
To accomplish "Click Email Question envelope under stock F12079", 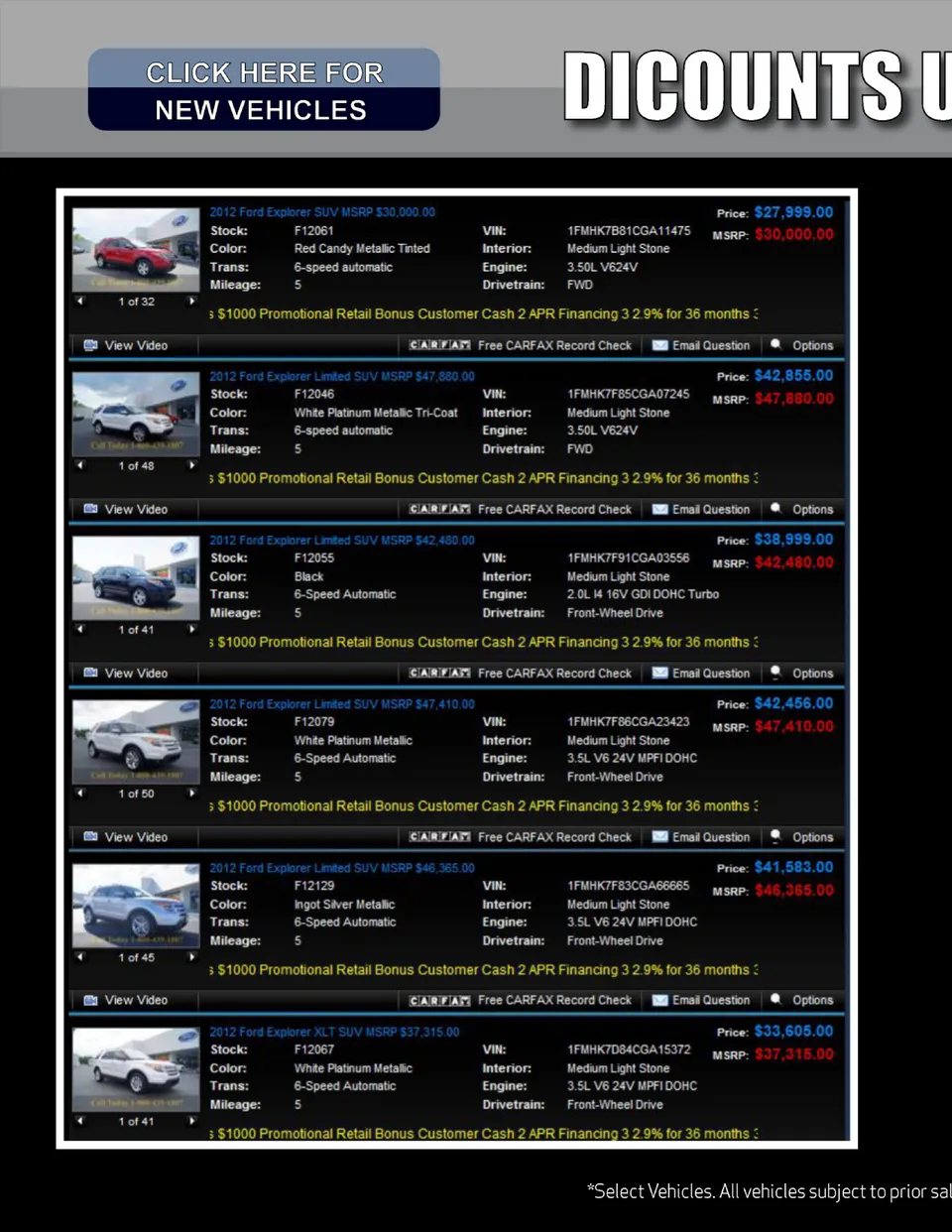I will click(x=660, y=837).
